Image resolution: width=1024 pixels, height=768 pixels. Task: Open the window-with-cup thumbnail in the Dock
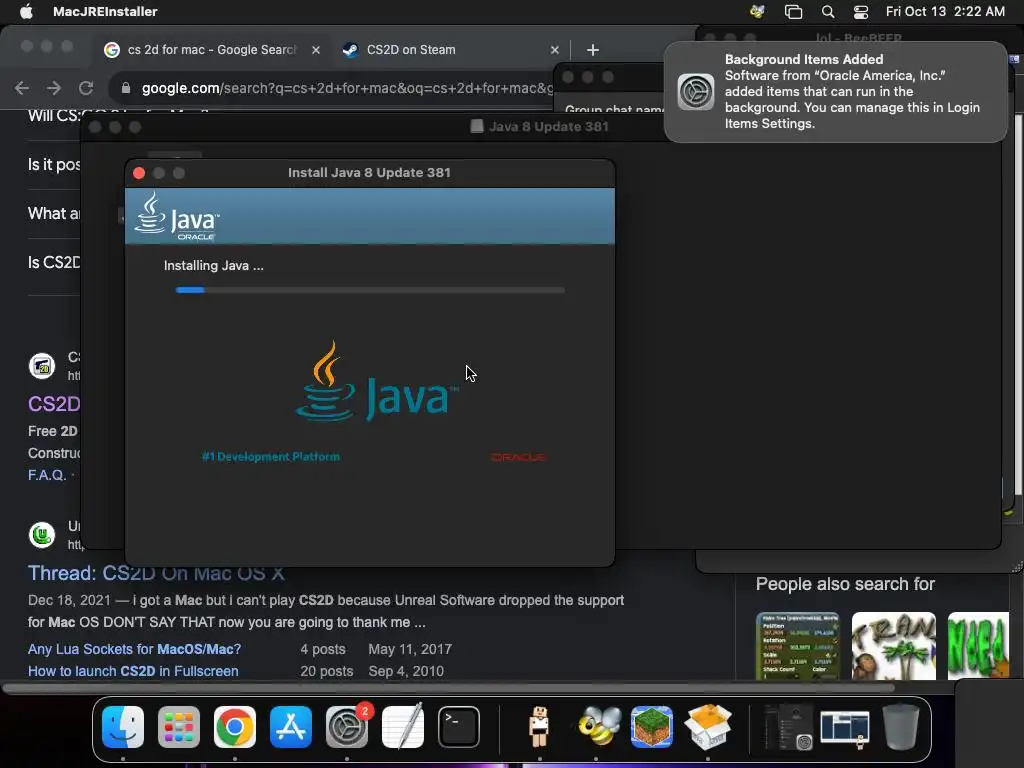coord(845,729)
